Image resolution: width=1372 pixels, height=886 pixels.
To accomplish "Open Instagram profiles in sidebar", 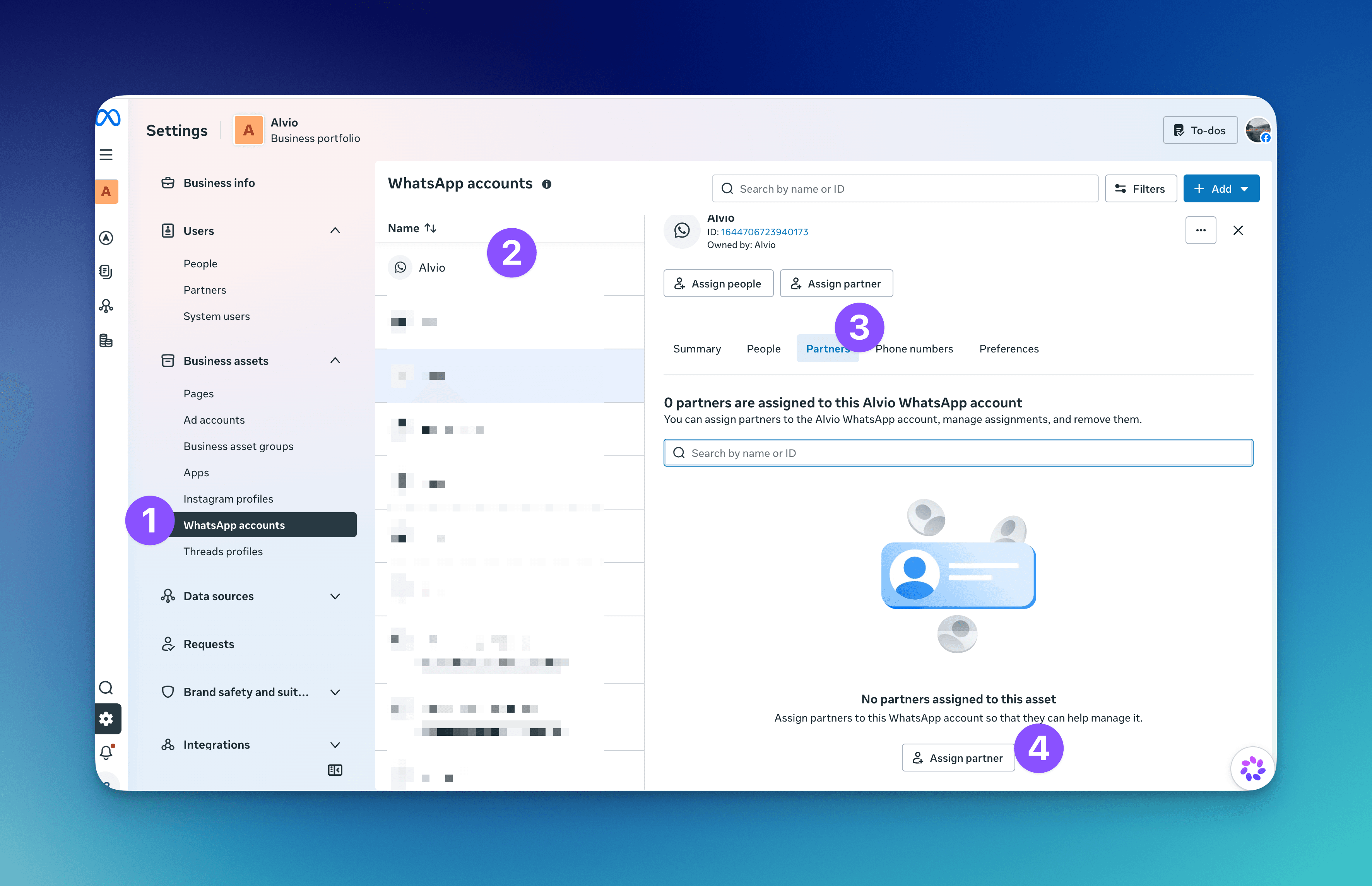I will [228, 499].
